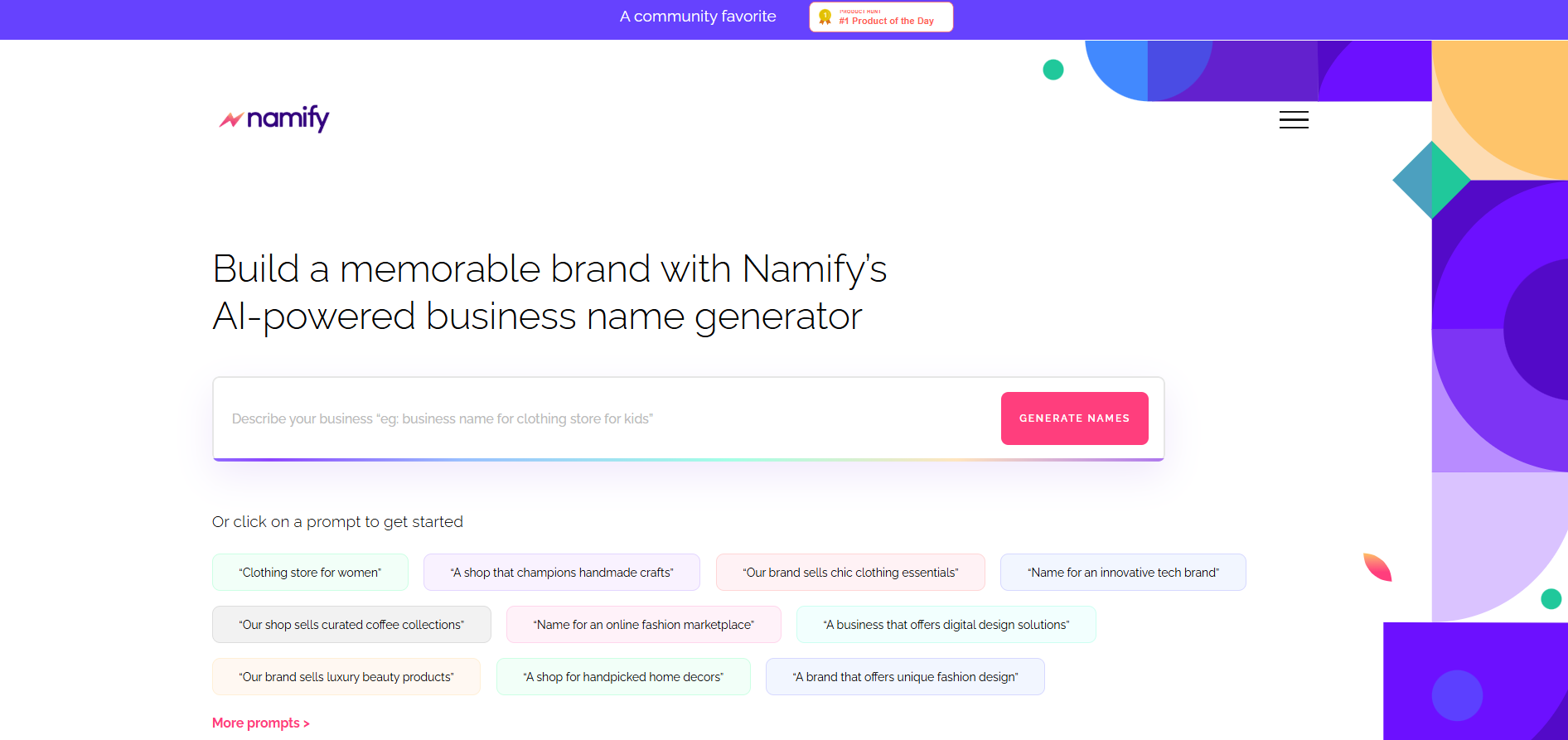Pick the online fashion marketplace prompt

(x=644, y=625)
